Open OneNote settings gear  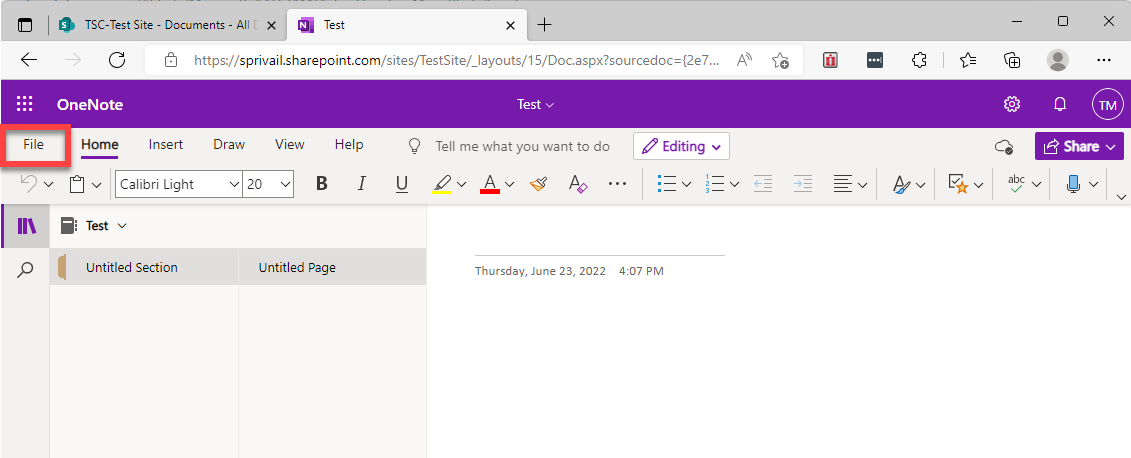tap(1012, 104)
